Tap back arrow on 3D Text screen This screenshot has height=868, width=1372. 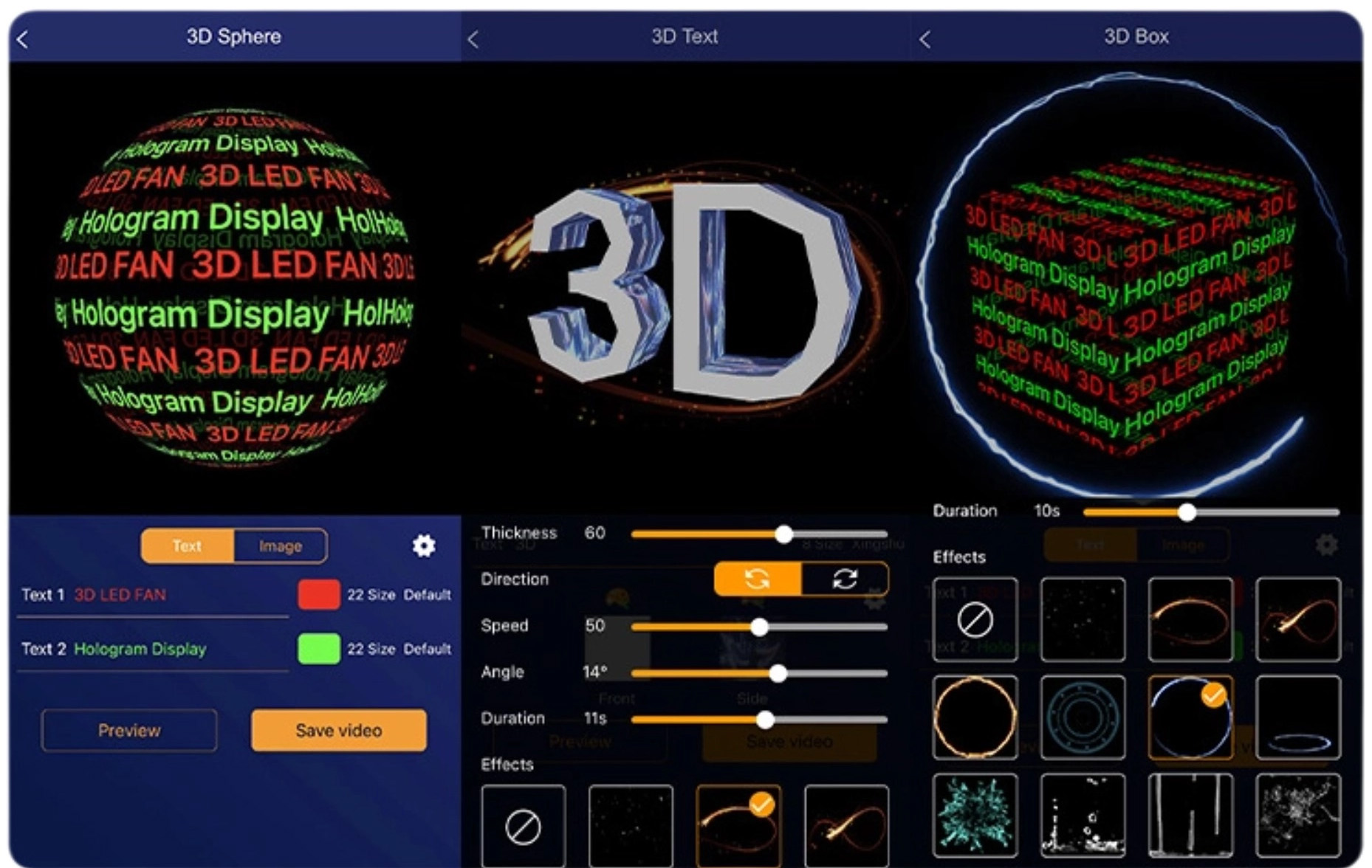pyautogui.click(x=473, y=39)
